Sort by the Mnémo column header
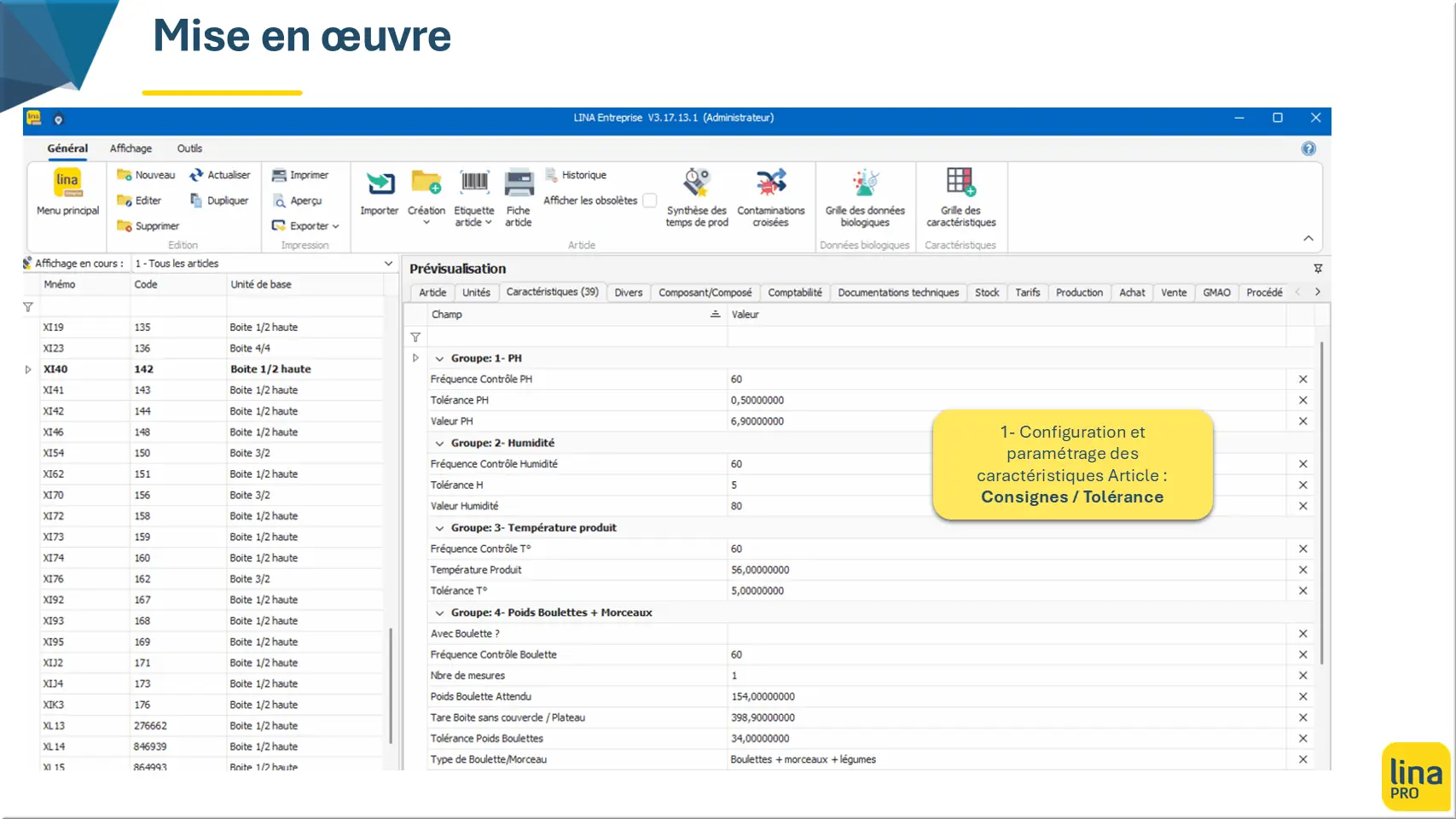This screenshot has height=819, width=1456. pyautogui.click(x=84, y=285)
